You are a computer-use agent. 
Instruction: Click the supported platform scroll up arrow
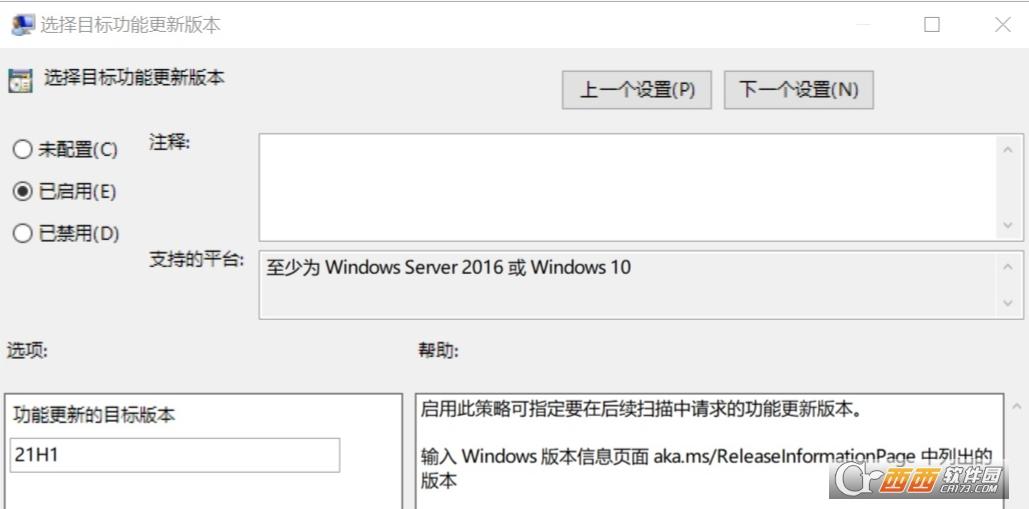click(x=1009, y=266)
